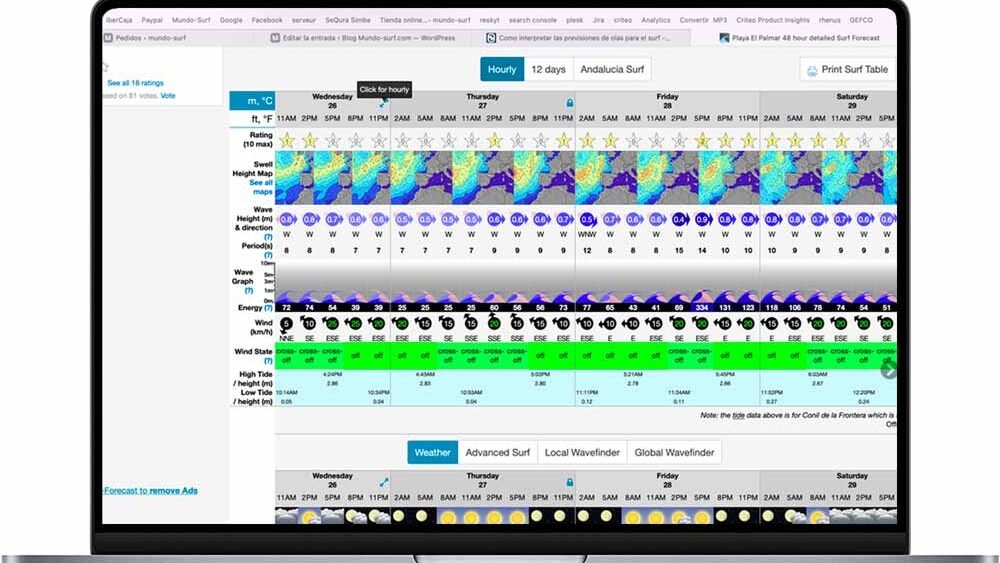Click lock icon on Thursday 27 in weather table

click(570, 483)
